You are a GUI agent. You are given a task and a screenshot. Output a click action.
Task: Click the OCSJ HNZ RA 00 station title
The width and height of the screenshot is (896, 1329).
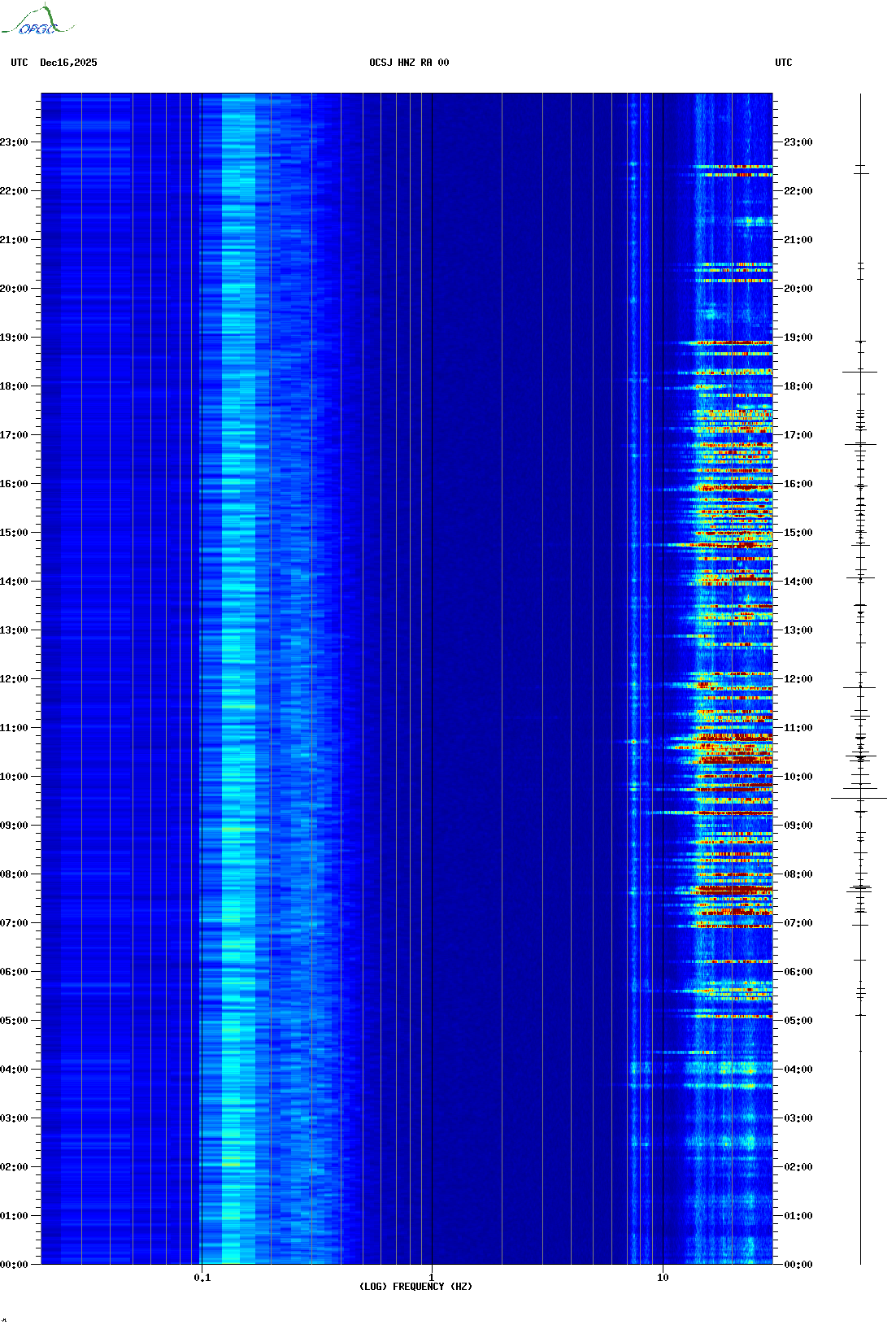(409, 63)
